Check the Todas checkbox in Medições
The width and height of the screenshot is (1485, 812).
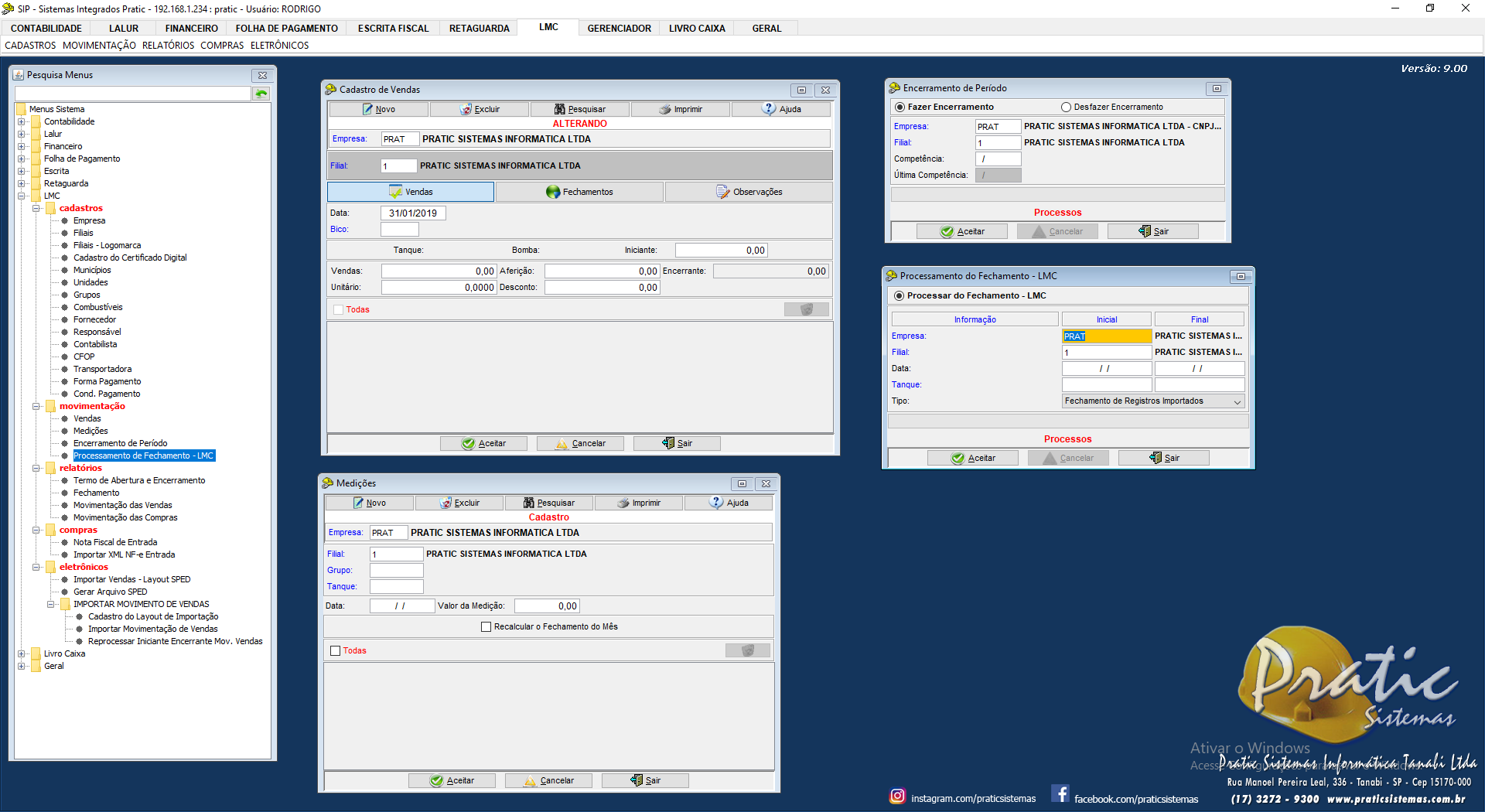pyautogui.click(x=336, y=651)
